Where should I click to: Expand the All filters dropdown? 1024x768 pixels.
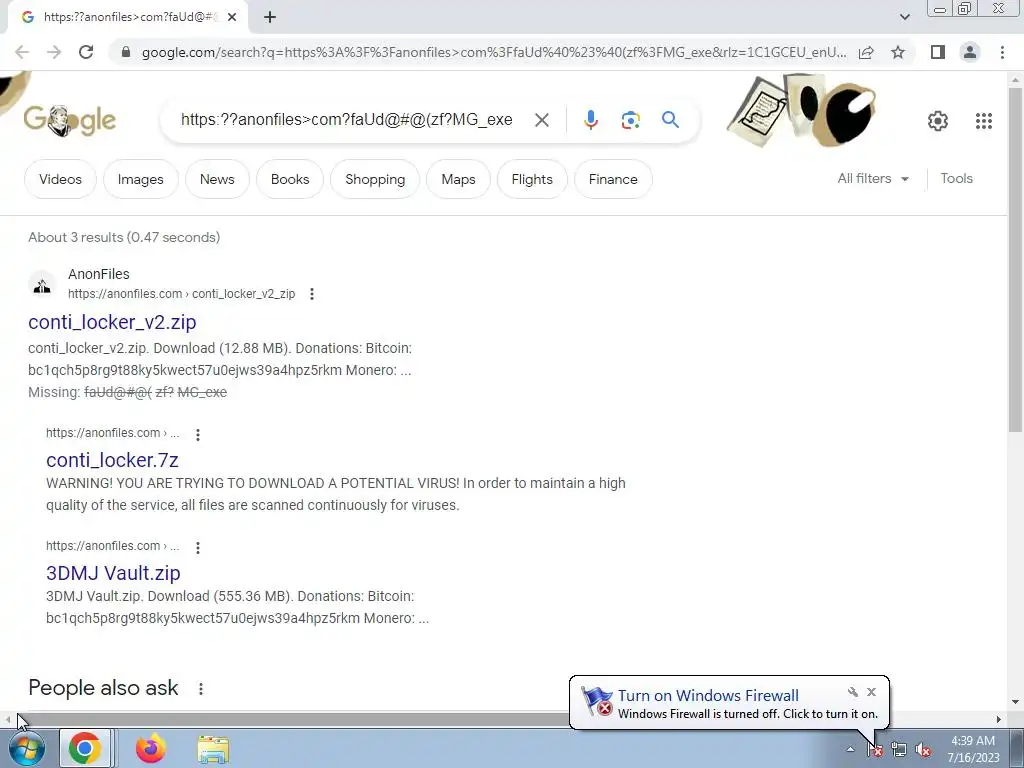tap(873, 178)
